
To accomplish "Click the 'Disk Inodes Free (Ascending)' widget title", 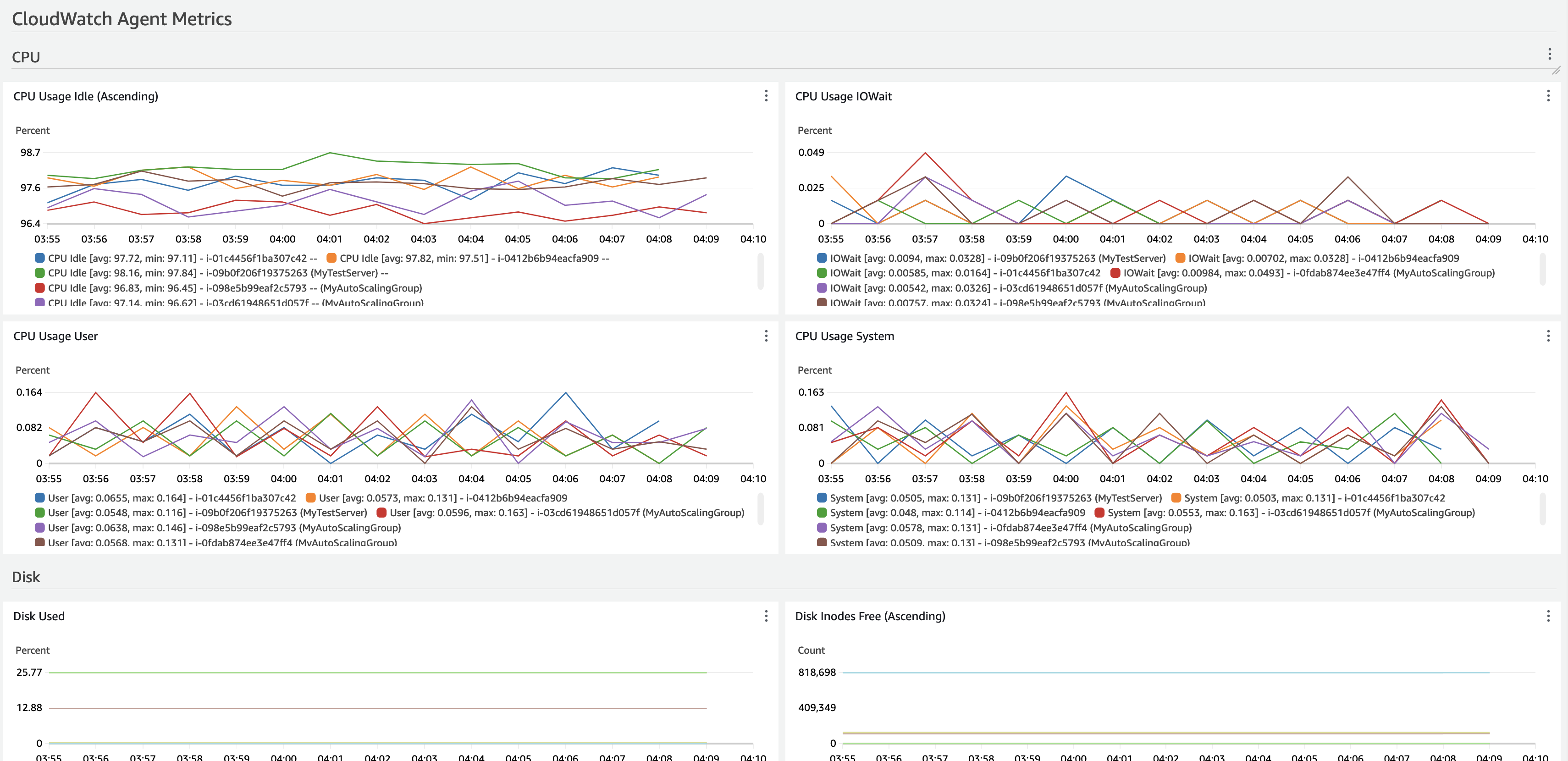I will (x=870, y=616).
